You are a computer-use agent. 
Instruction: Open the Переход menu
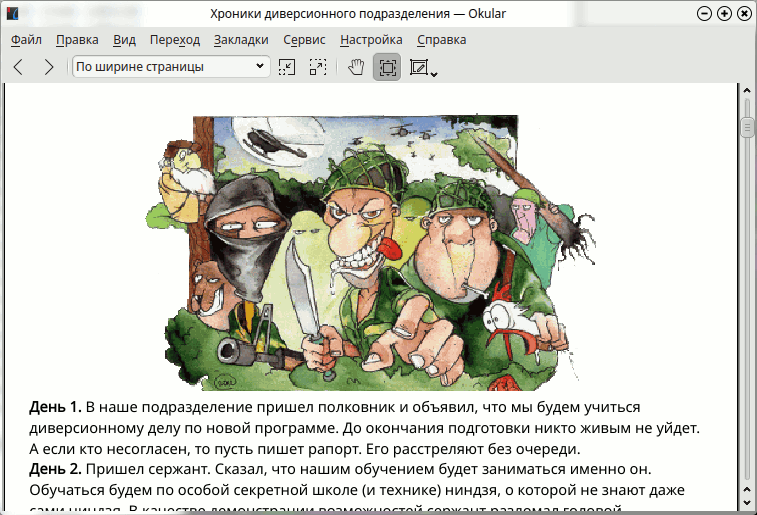tap(175, 40)
